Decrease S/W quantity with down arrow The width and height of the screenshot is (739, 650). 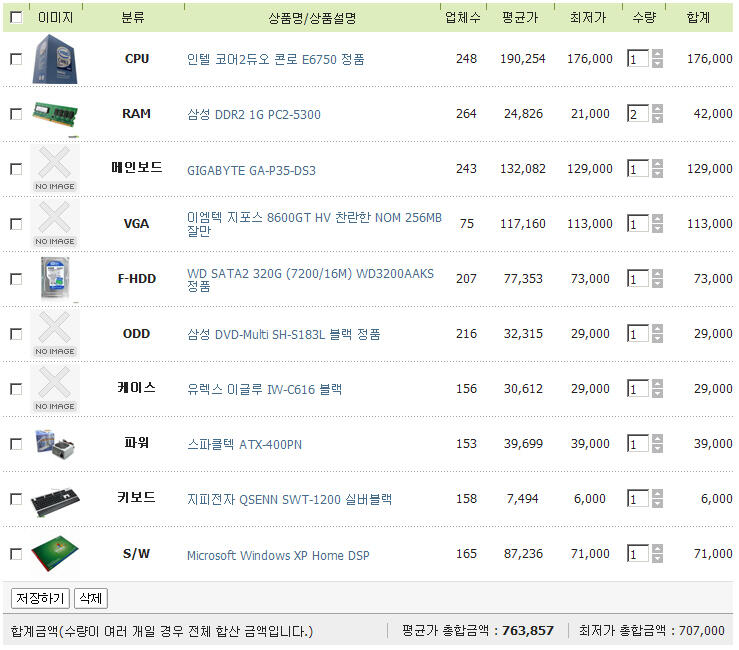point(657,559)
